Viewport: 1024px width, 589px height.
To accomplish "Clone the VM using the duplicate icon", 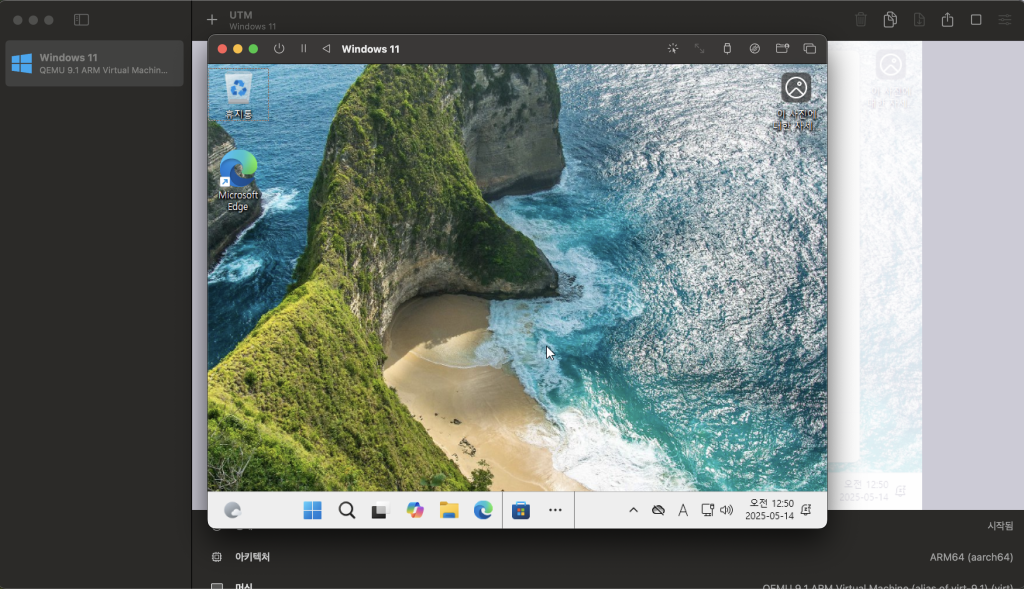I will [889, 20].
